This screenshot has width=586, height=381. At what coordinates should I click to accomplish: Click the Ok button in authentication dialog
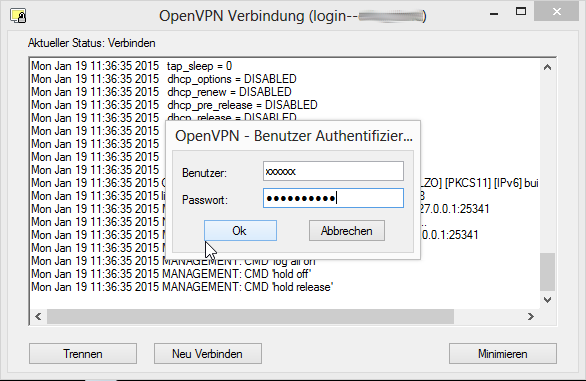[x=240, y=231]
